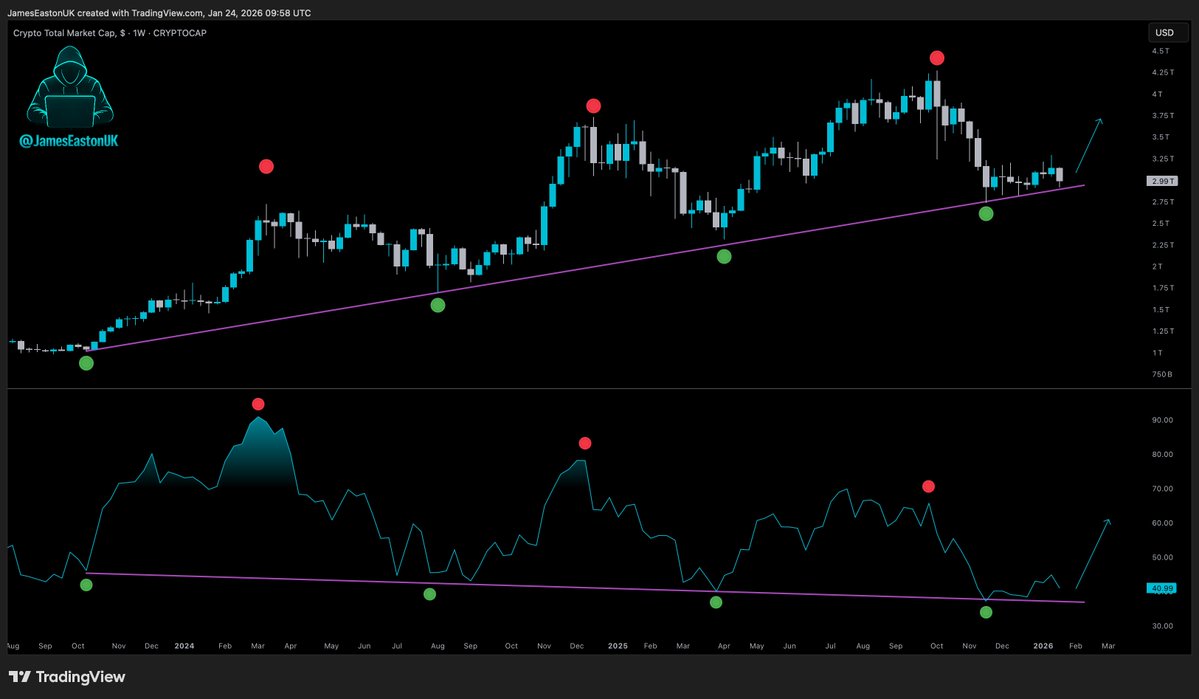
Task: Click the 4.25T price axis label
Action: coord(1162,73)
